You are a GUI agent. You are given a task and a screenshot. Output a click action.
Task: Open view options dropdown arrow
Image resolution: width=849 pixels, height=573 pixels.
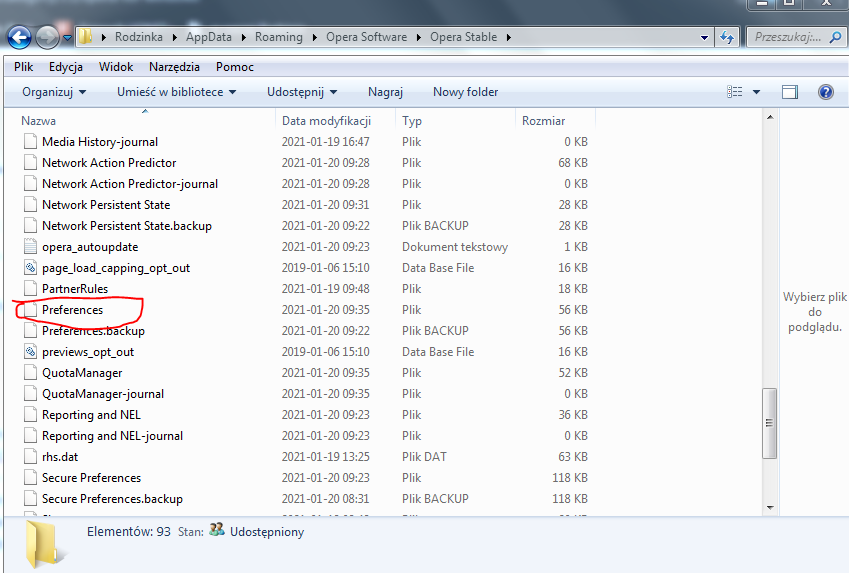point(756,92)
